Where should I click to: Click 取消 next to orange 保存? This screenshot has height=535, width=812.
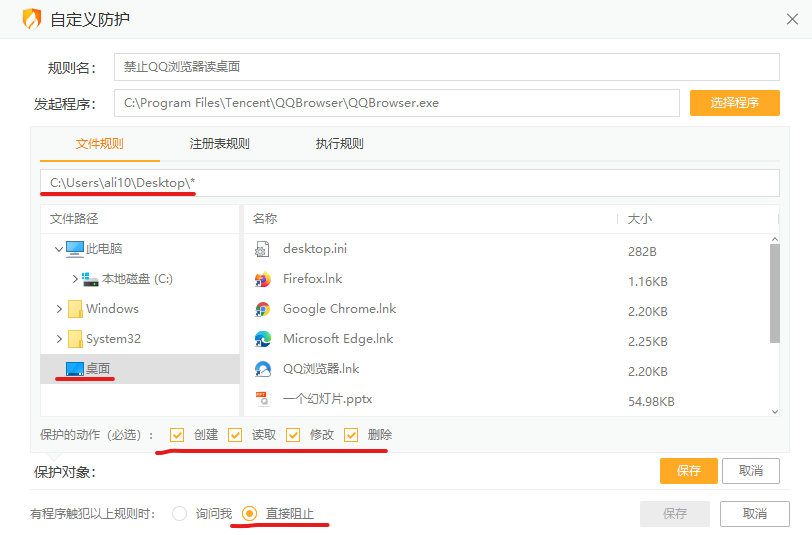[x=751, y=471]
